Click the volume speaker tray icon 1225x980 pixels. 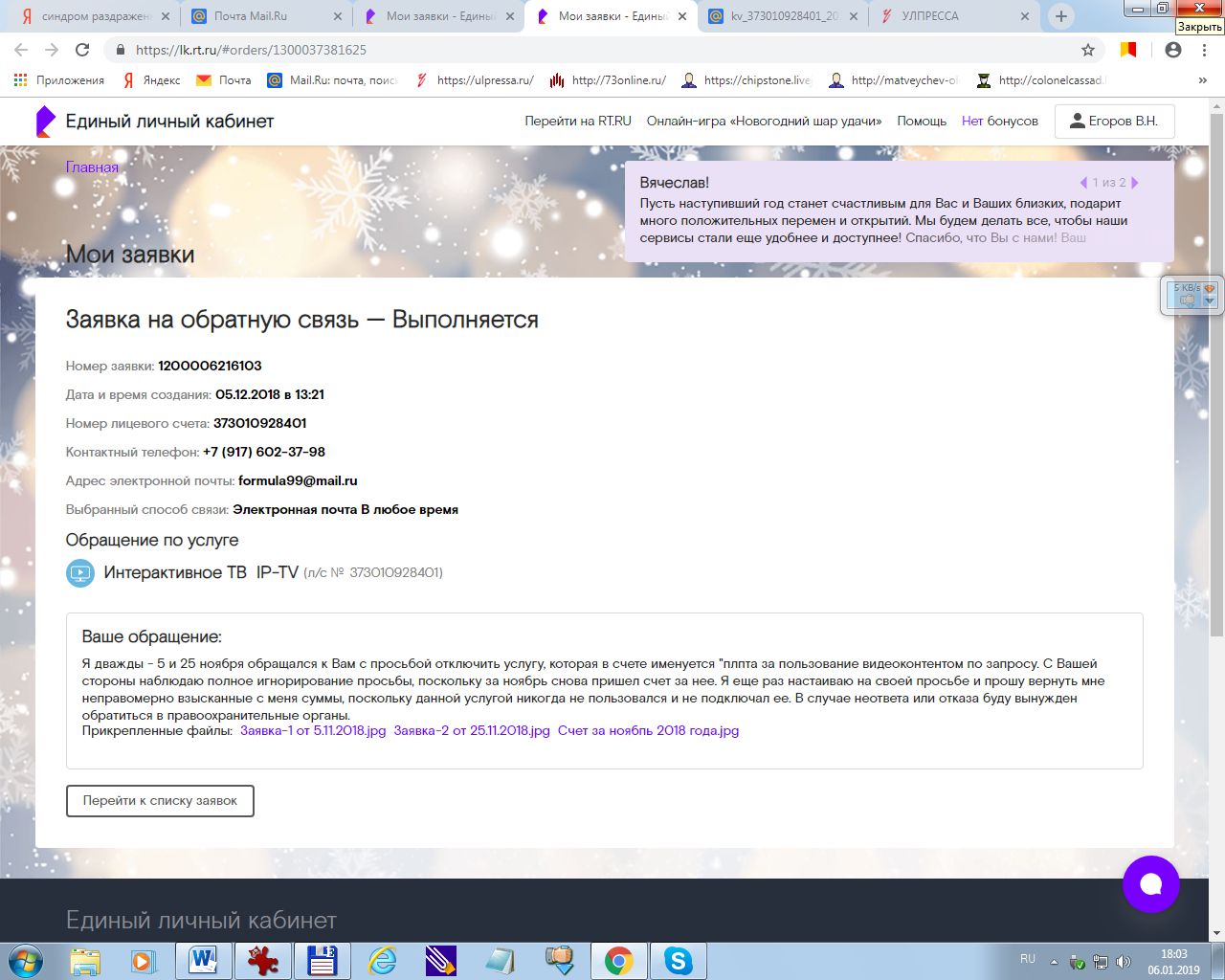pyautogui.click(x=1123, y=961)
